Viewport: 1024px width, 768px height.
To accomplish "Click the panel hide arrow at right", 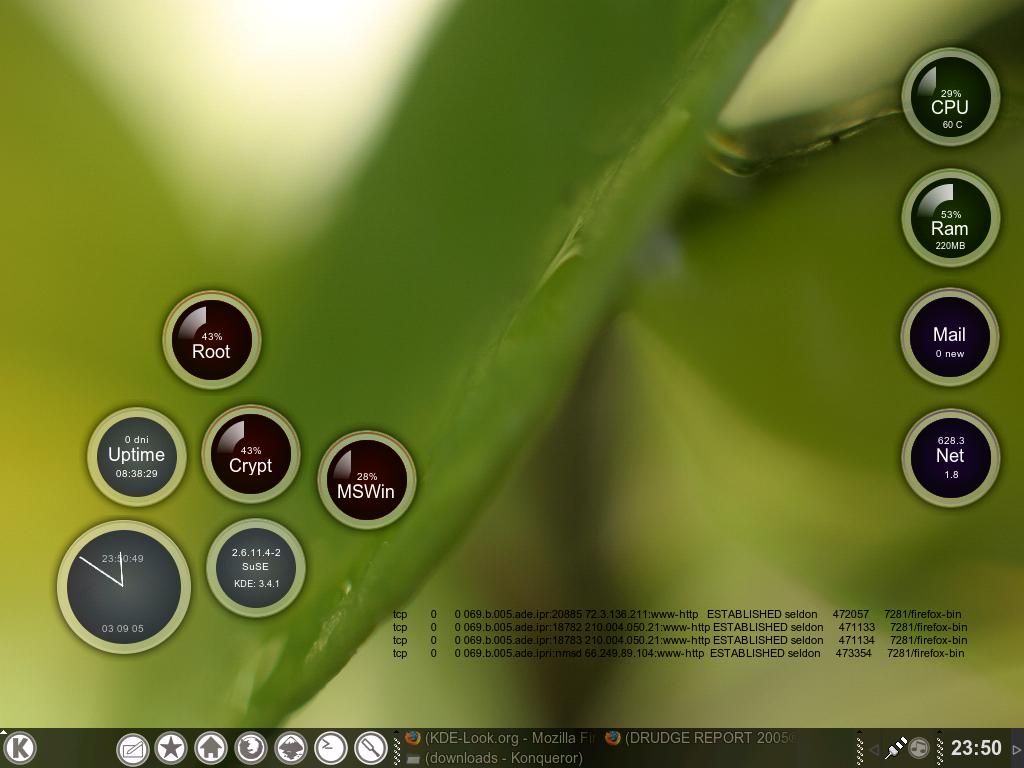I will click(x=1017, y=750).
